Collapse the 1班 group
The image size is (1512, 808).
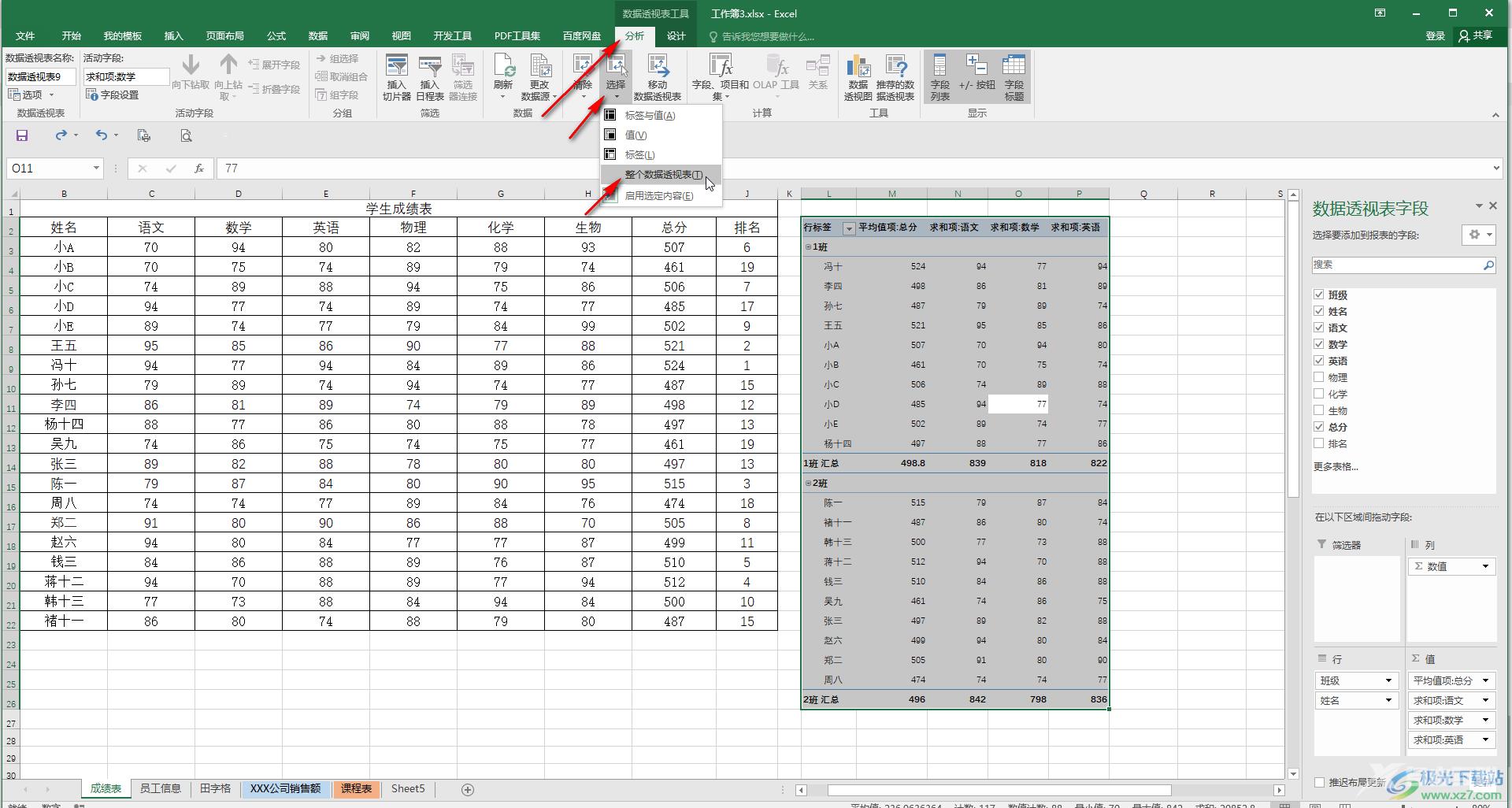coord(808,247)
